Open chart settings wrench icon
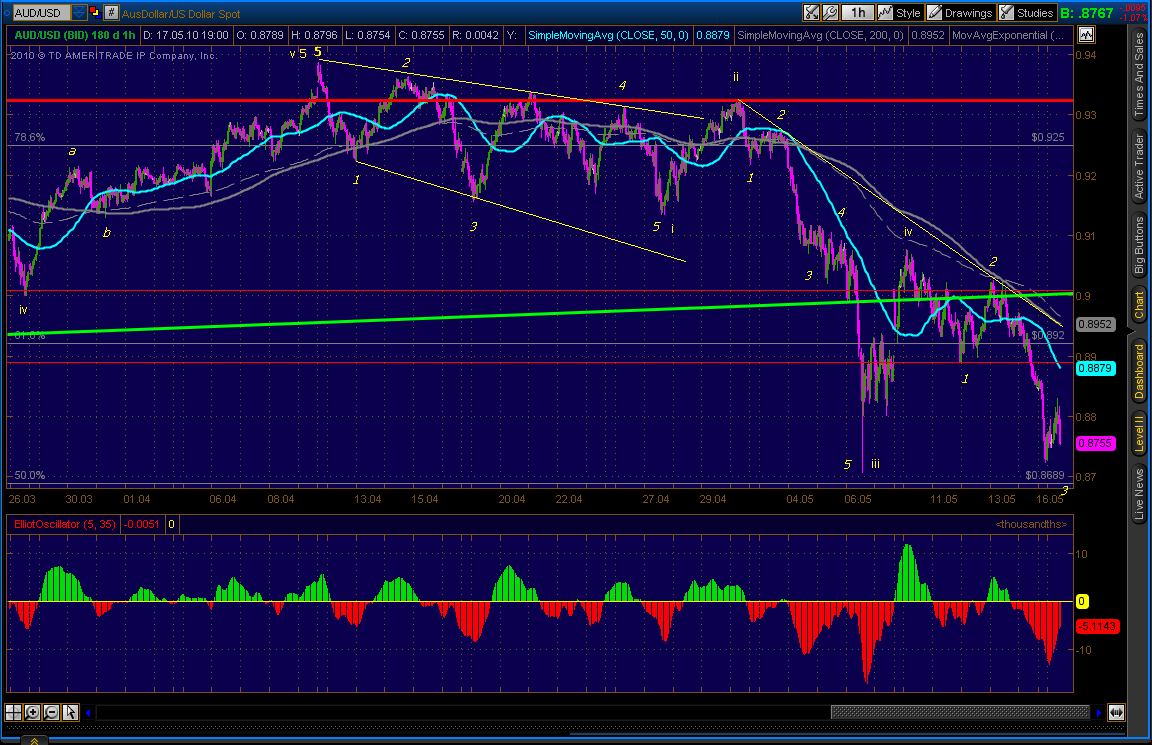 tap(830, 12)
